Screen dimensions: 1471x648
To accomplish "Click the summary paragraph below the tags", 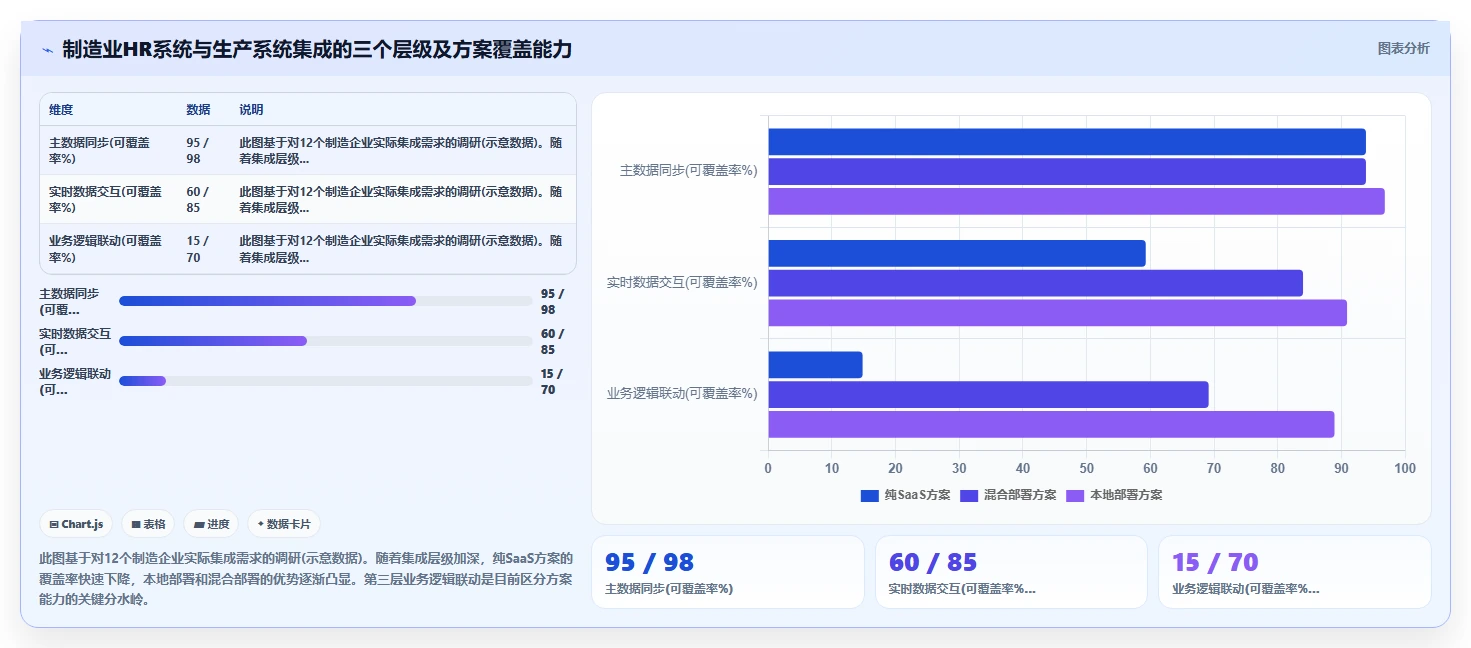I will coord(306,579).
